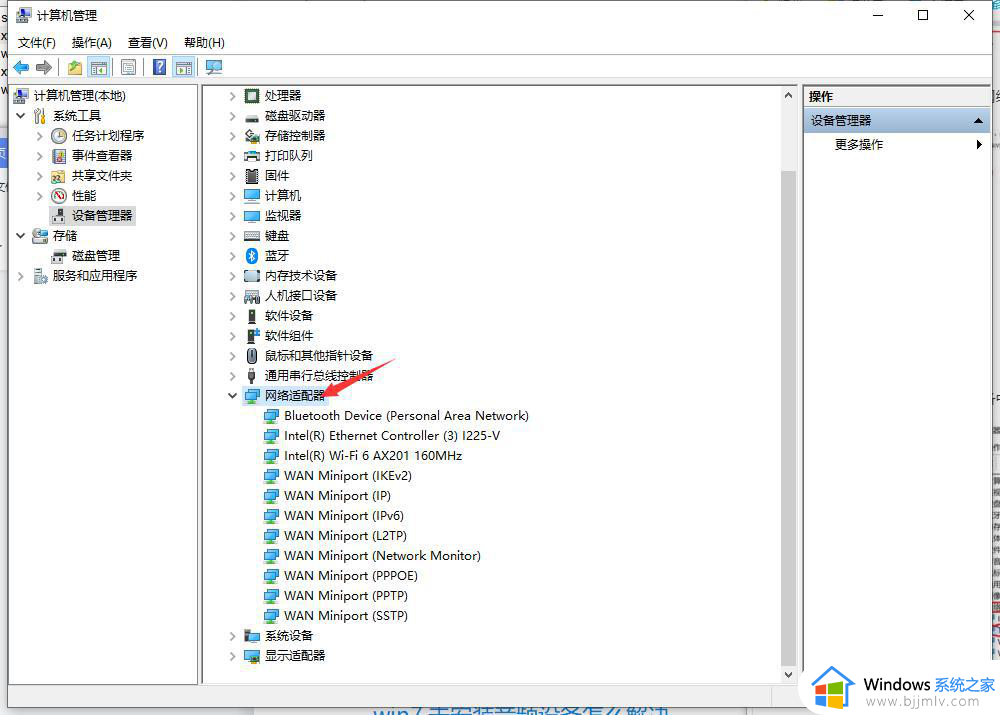The height and width of the screenshot is (715, 1000).
Task: Toggle Show/Hide Console Tree toolbar icon
Action: pyautogui.click(x=99, y=67)
